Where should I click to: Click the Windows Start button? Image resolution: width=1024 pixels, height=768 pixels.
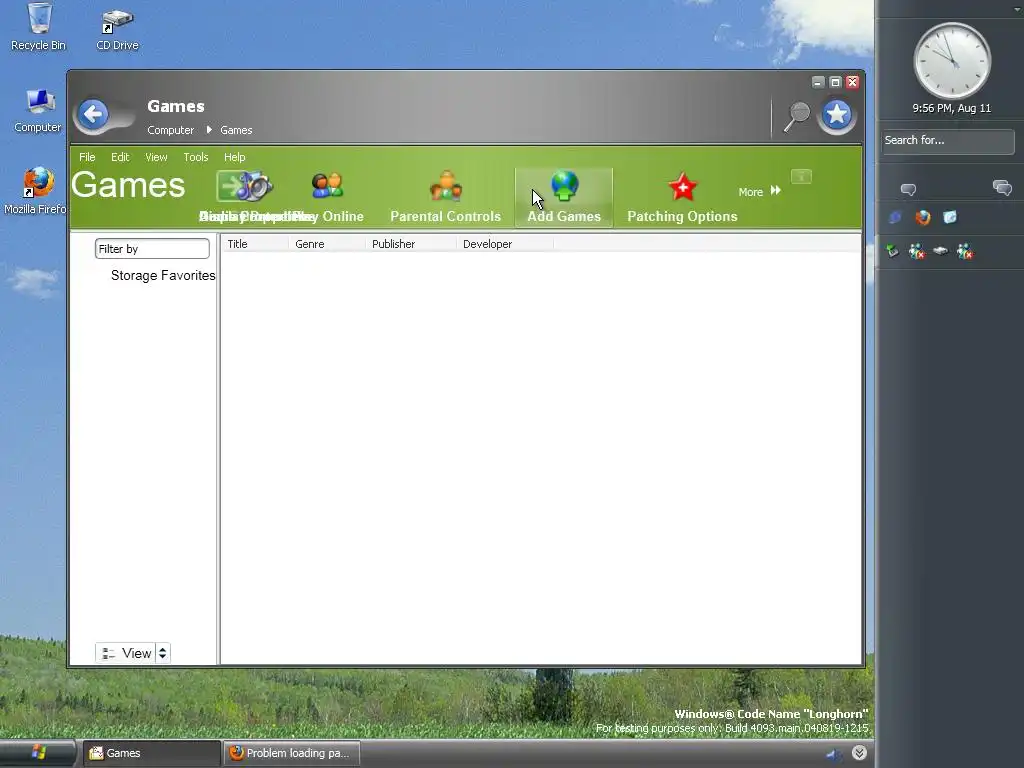38,753
